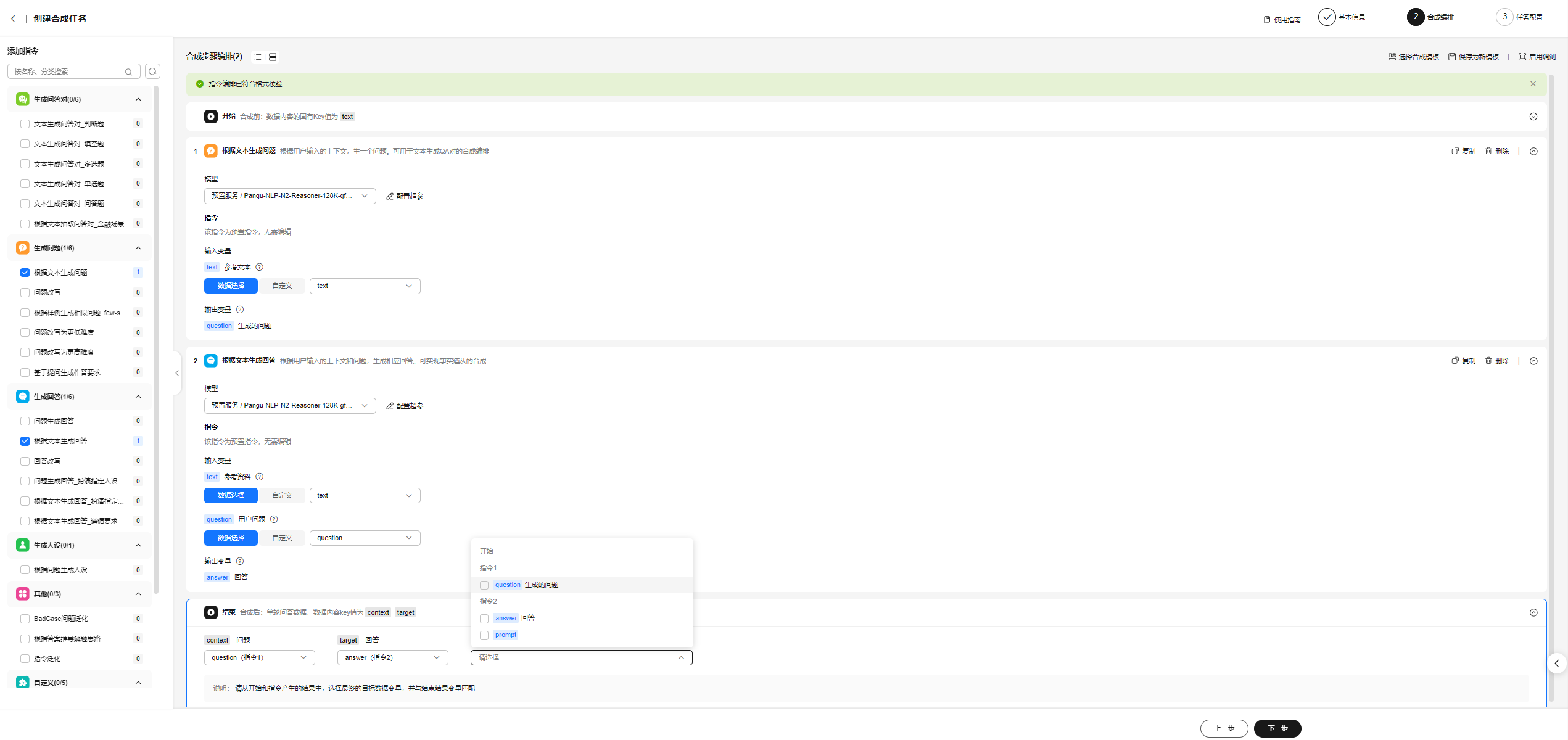Viewport: 1568px width, 740px height.
Task: Check the 问题改写 instruction checkbox
Action: pyautogui.click(x=25, y=292)
